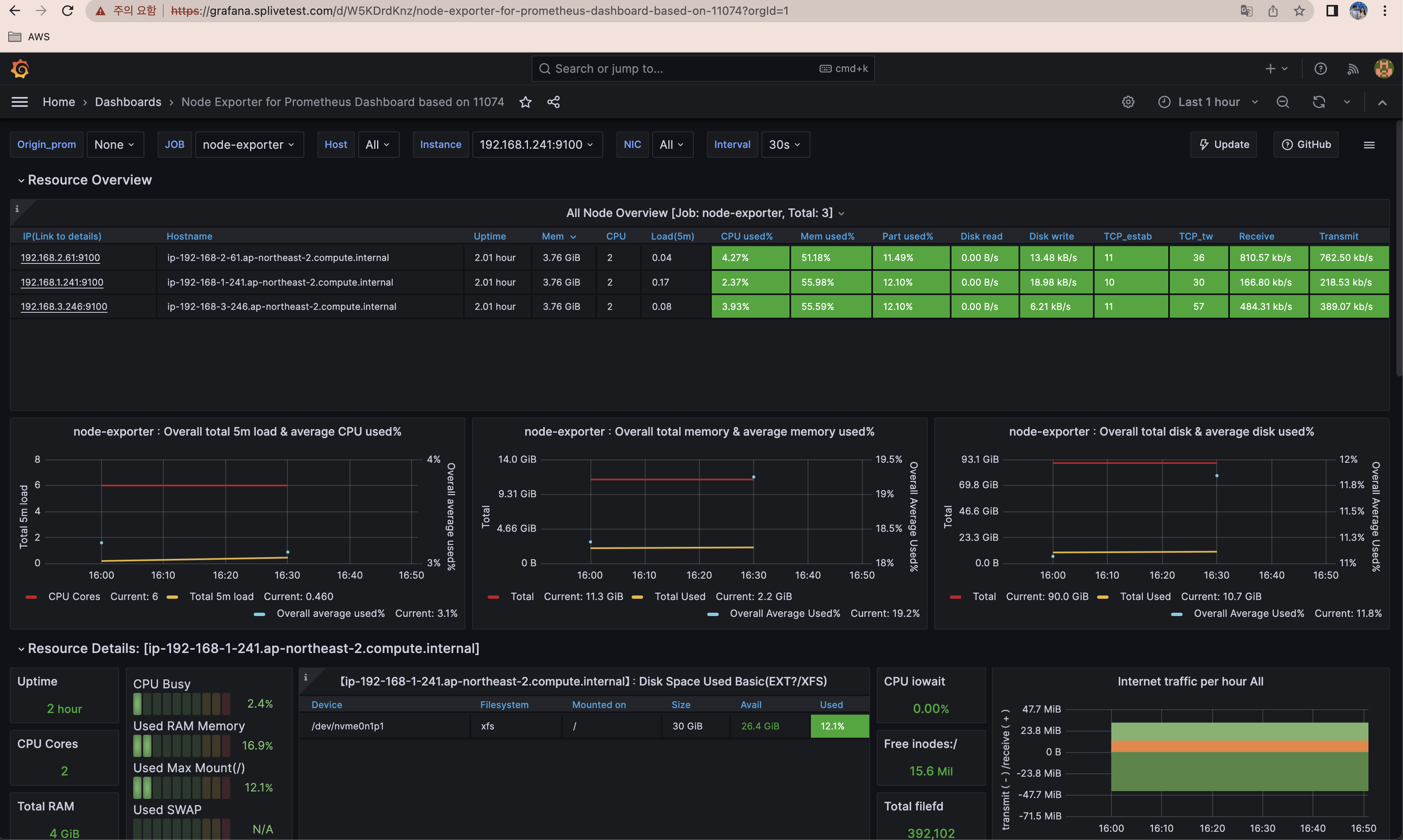This screenshot has height=840, width=1403.
Task: Click the zoom out time range icon
Action: (x=1283, y=102)
